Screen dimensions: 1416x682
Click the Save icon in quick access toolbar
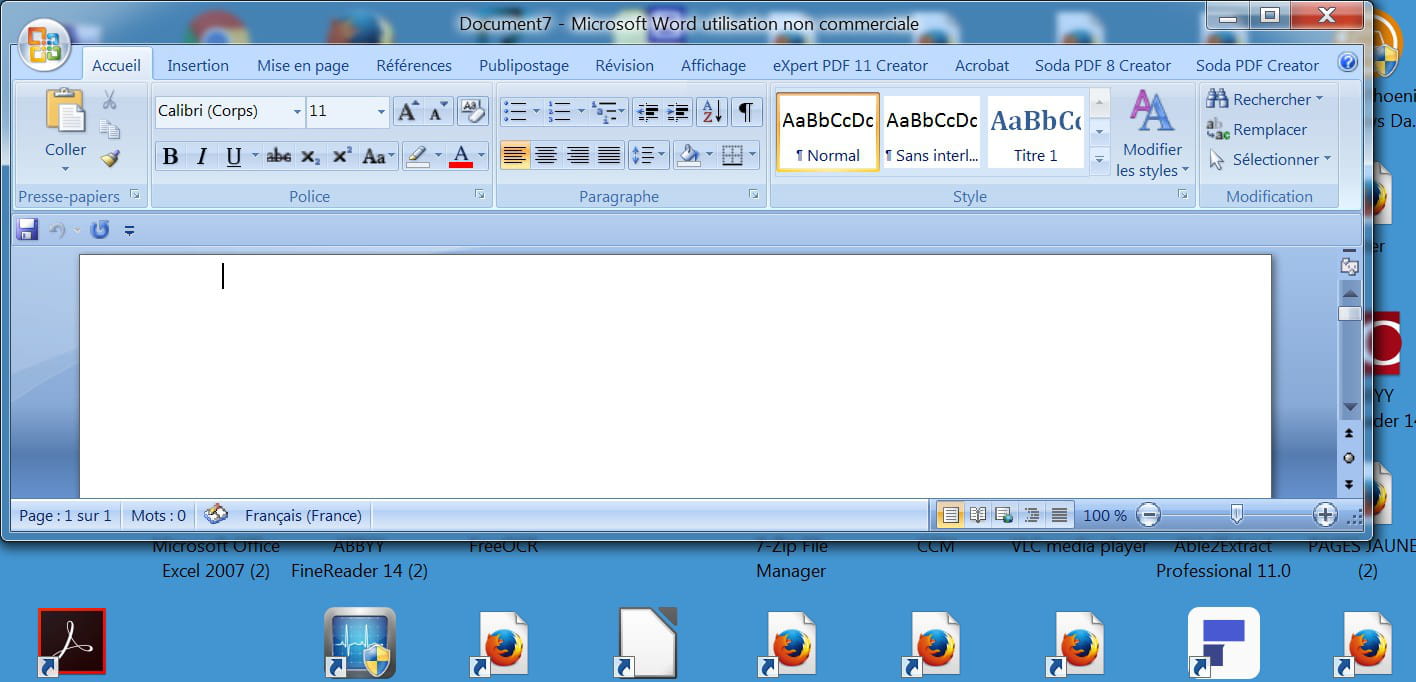point(28,230)
